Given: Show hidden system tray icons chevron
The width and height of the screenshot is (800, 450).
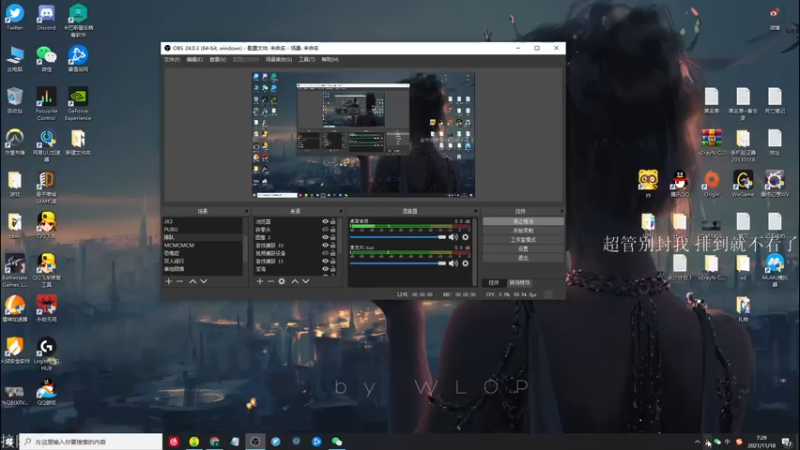Looking at the screenshot, I should coord(697,442).
